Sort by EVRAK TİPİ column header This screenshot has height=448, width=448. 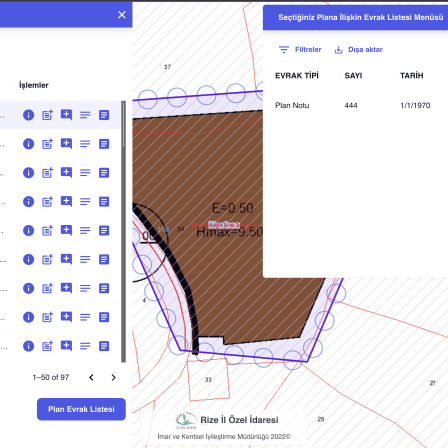coord(297,76)
